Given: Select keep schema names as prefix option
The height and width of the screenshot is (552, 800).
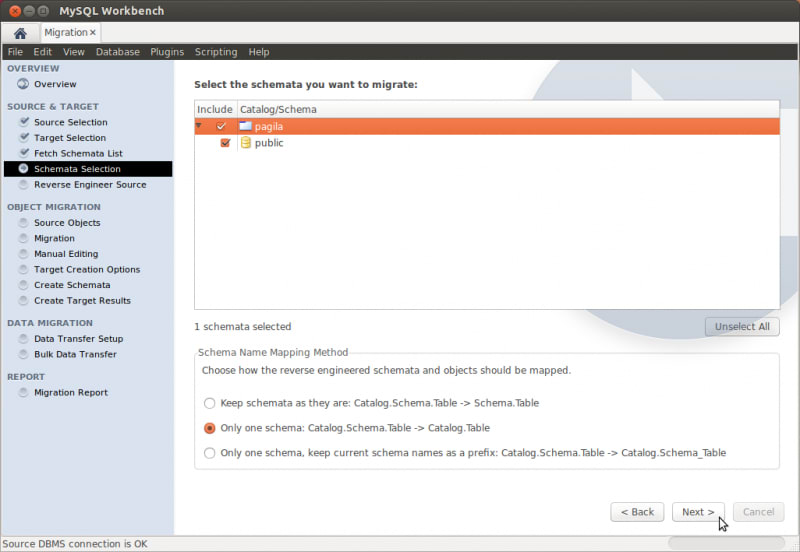Looking at the screenshot, I should (x=209, y=453).
